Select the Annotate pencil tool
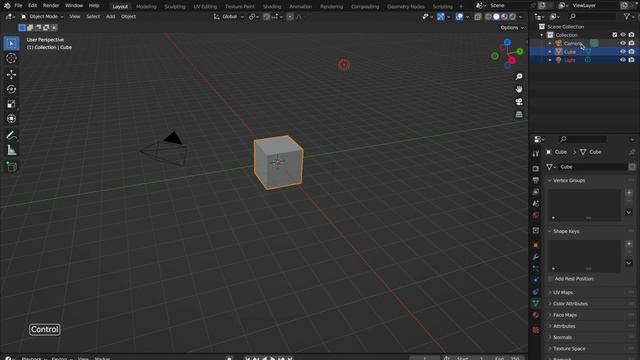The width and height of the screenshot is (640, 360). point(11,136)
